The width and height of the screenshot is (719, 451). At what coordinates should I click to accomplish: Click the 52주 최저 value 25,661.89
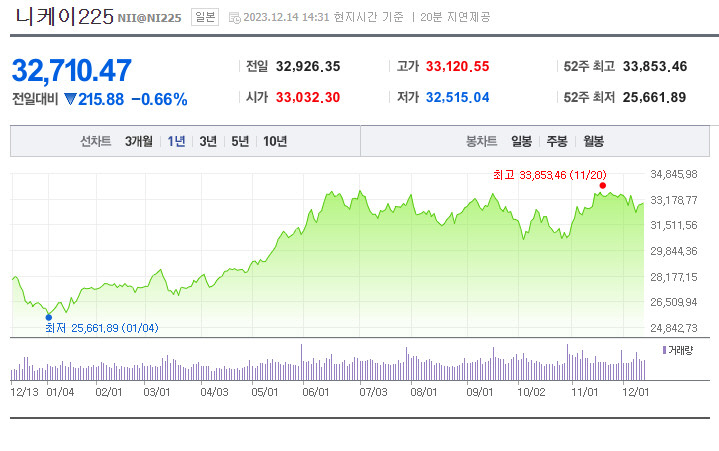654,98
